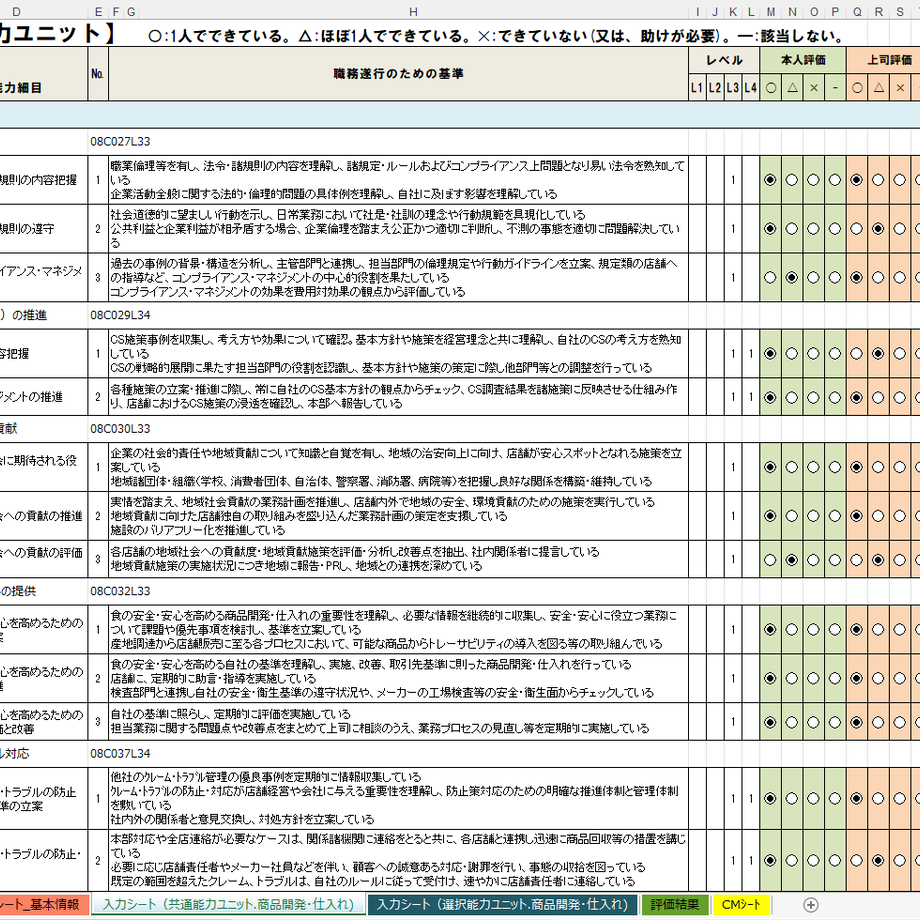Image resolution: width=920 pixels, height=920 pixels.
Task: Open the 基本情報 sheet tab
Action: [x=44, y=905]
